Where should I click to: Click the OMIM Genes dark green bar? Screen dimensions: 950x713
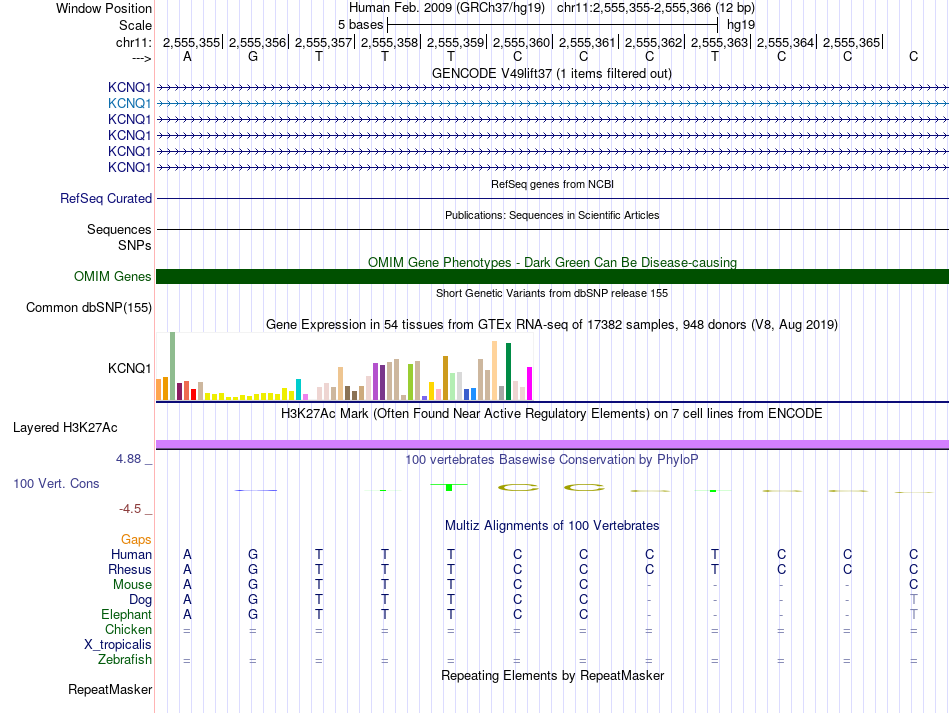(x=552, y=277)
